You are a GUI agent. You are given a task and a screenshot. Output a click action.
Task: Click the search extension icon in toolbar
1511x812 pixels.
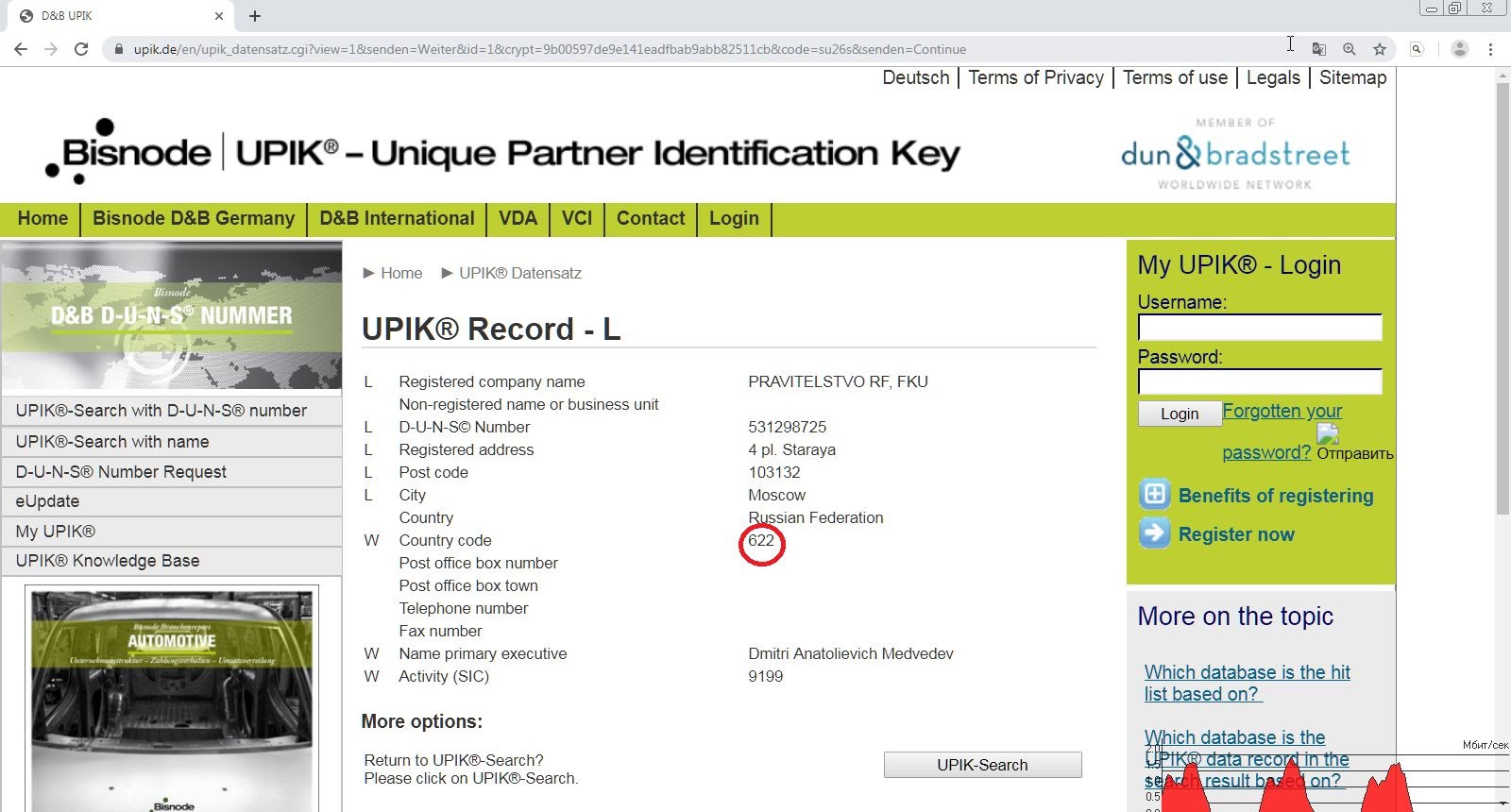[1417, 49]
